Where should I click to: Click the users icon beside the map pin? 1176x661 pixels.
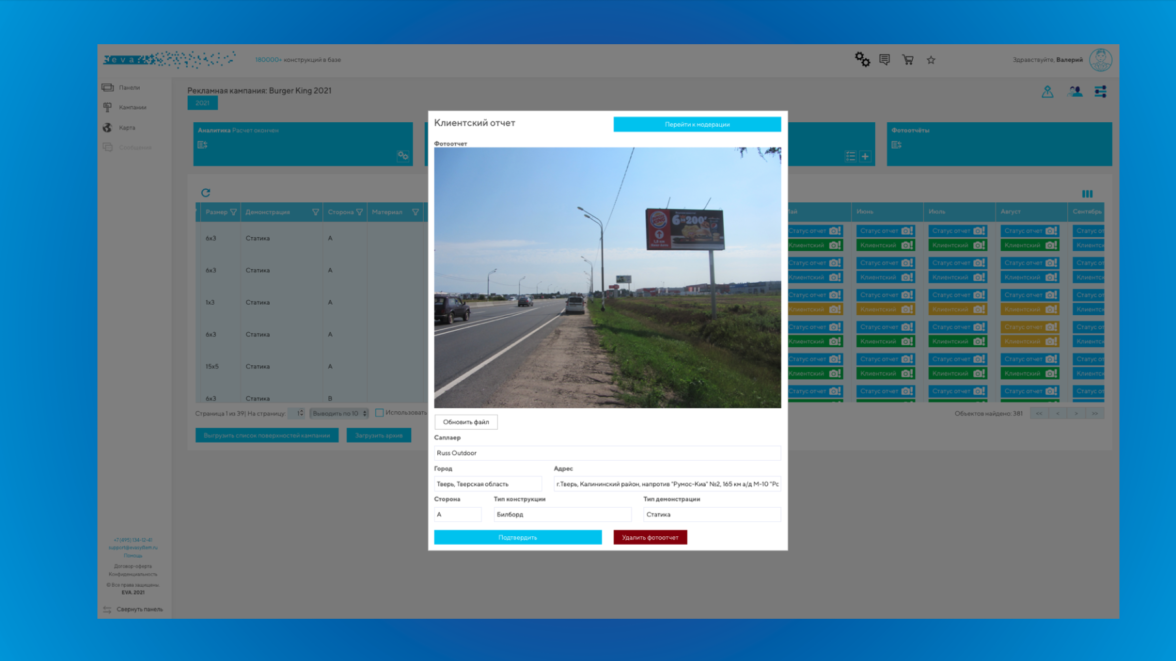click(x=1075, y=92)
